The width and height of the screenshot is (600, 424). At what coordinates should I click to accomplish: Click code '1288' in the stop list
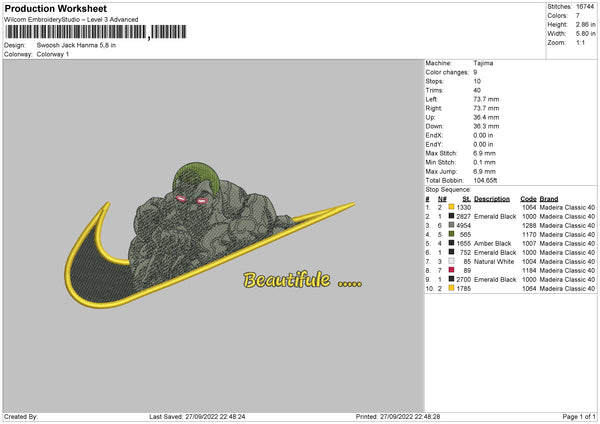(x=529, y=226)
